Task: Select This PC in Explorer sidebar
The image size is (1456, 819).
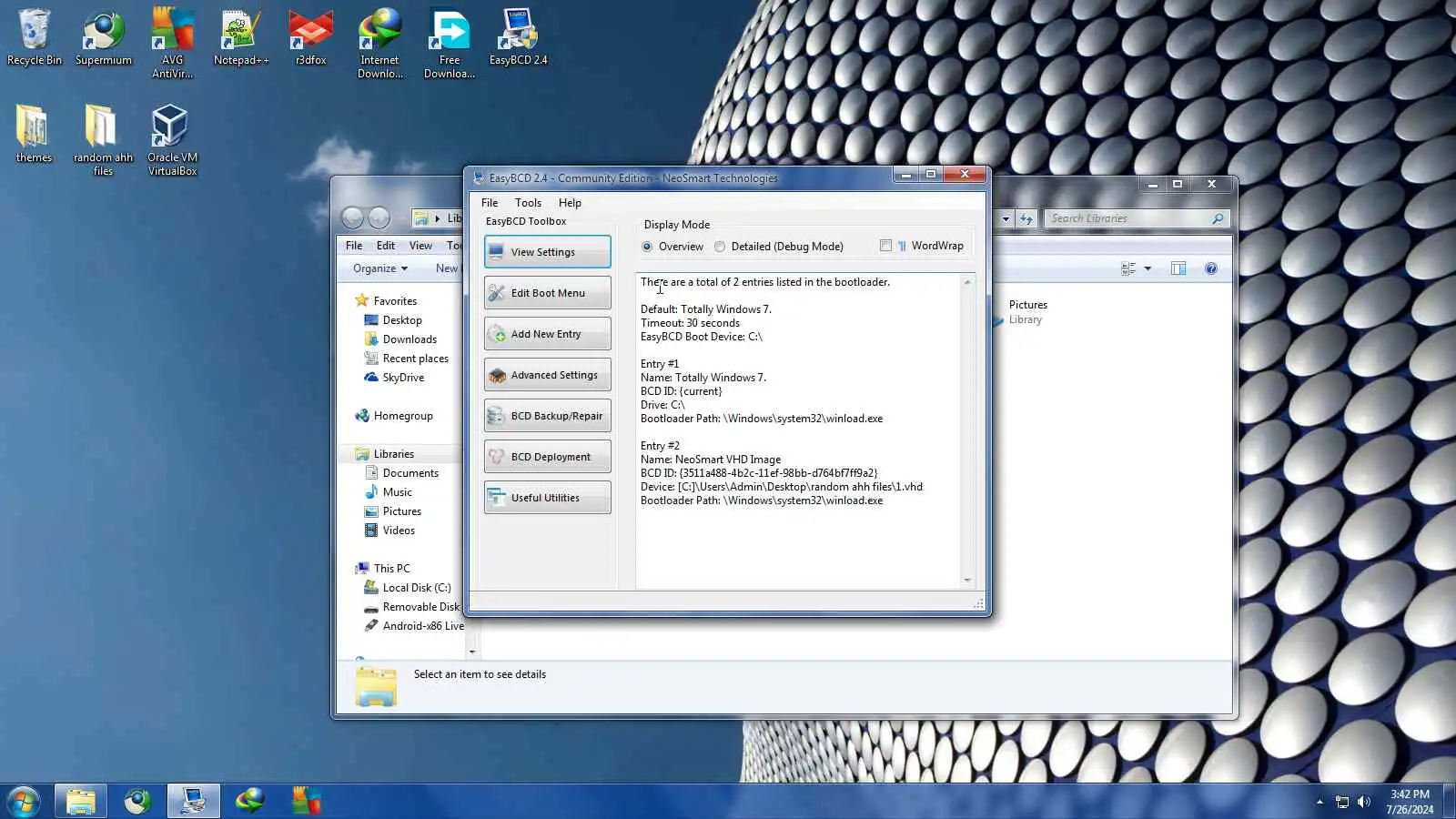Action: click(383, 569)
